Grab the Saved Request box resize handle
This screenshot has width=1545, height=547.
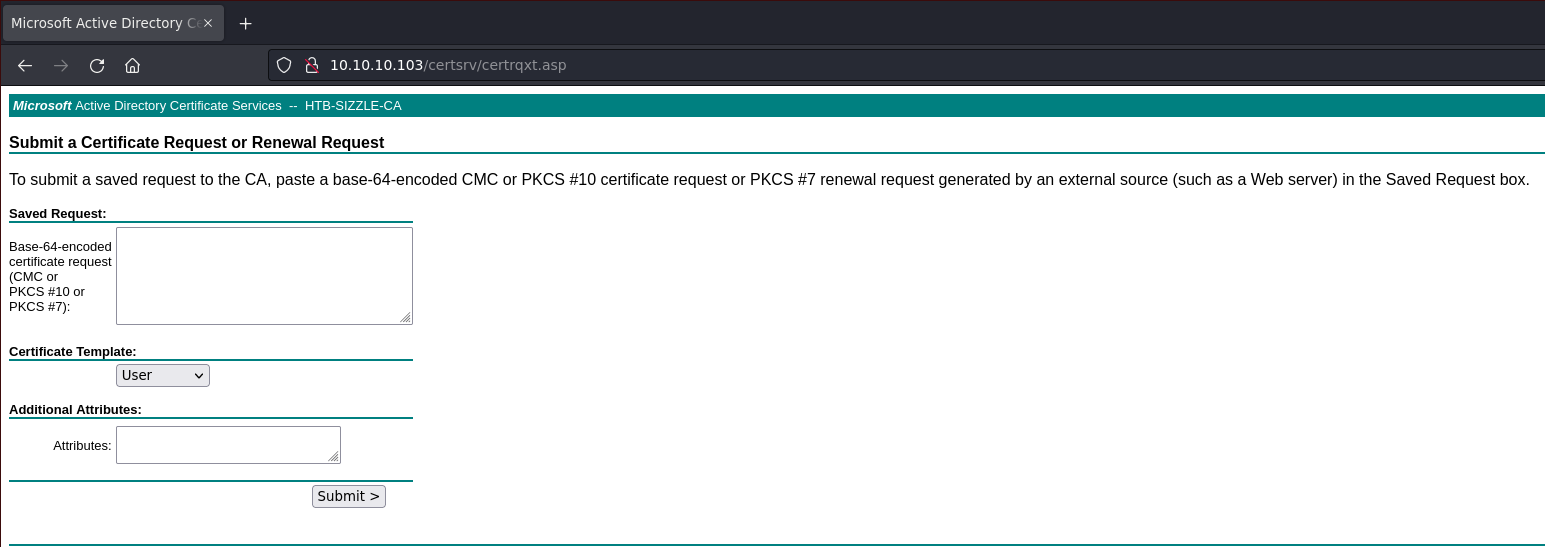point(405,317)
